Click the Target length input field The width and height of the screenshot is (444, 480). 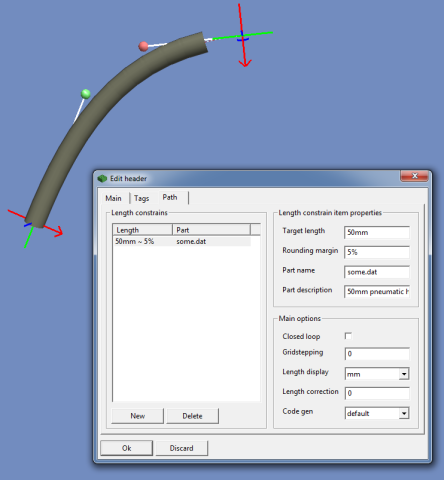pyautogui.click(x=377, y=232)
